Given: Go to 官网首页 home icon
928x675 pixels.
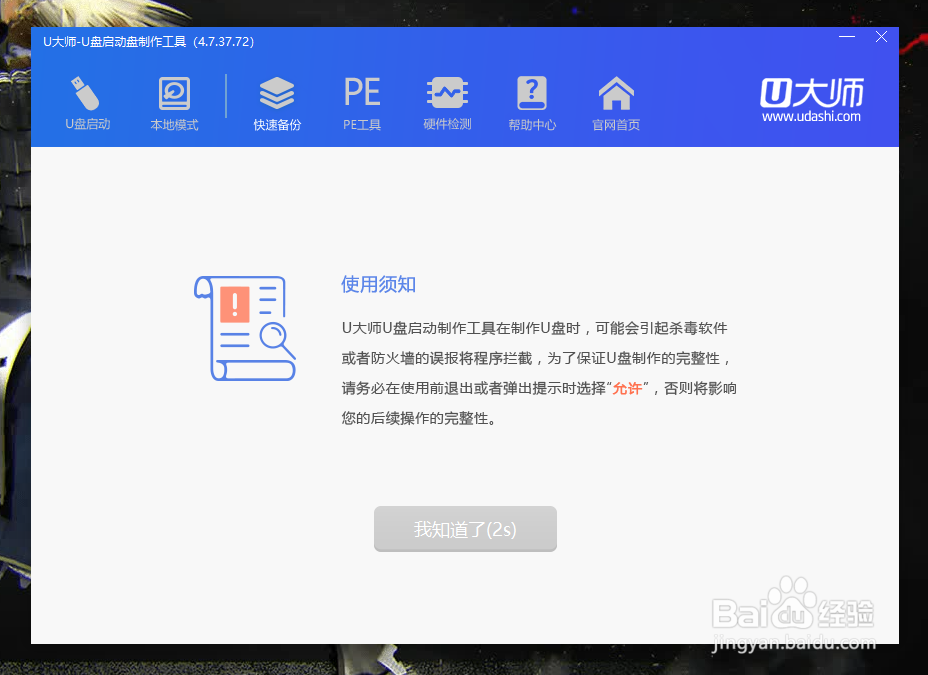Looking at the screenshot, I should (616, 102).
